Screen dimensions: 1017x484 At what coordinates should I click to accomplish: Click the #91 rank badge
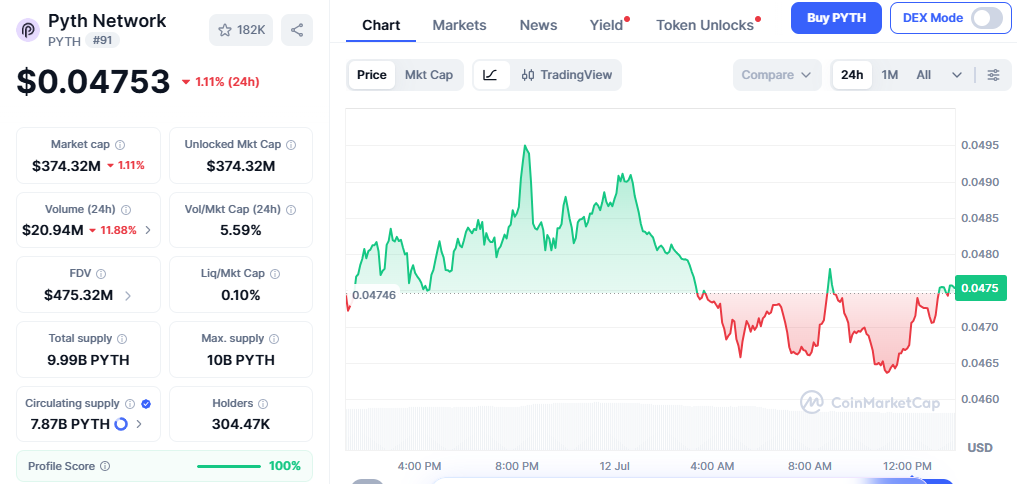click(x=102, y=41)
